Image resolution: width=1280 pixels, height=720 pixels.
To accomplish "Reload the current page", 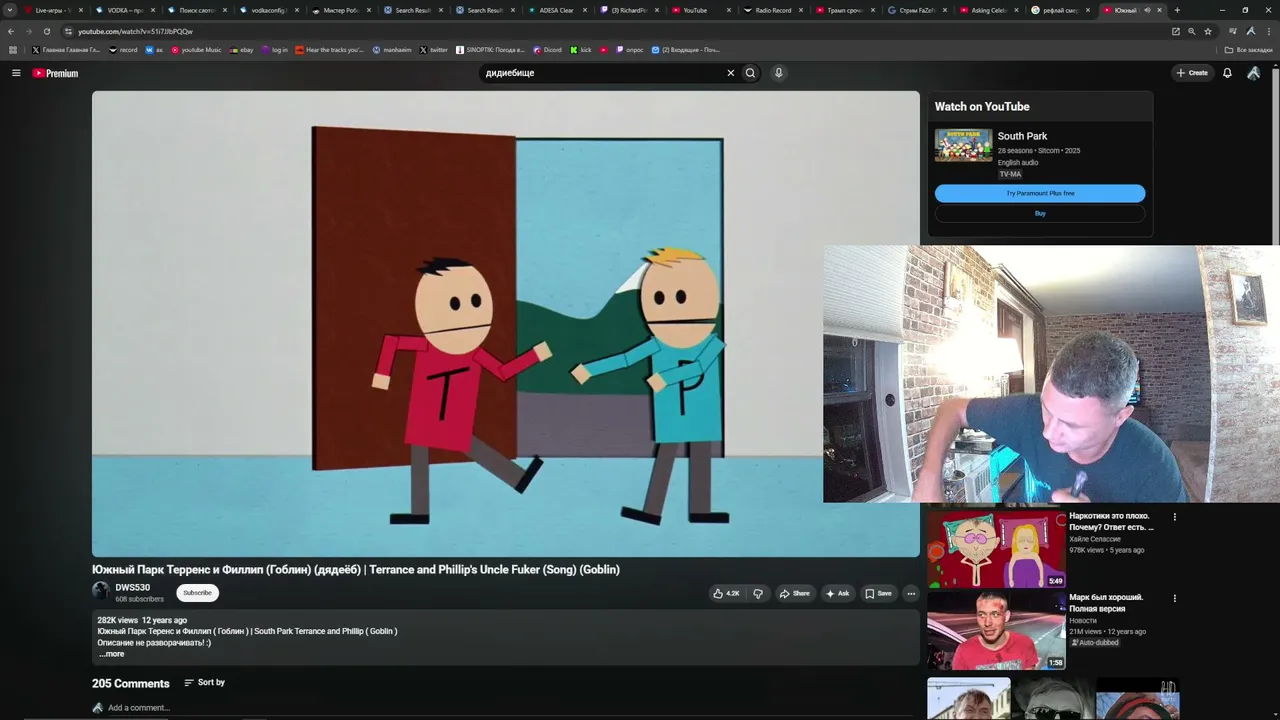I will pyautogui.click(x=46, y=31).
